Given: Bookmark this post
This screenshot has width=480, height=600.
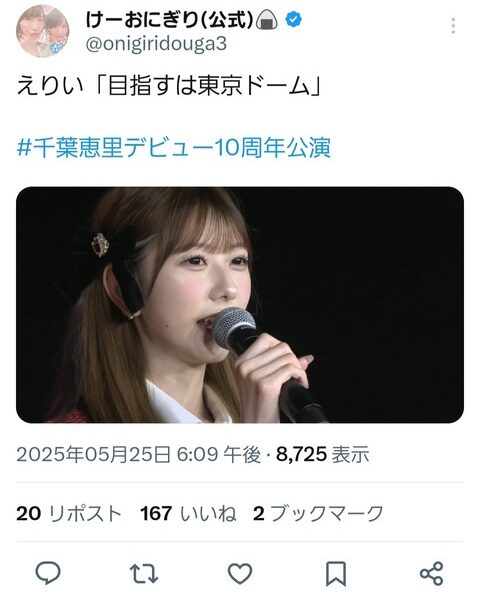Looking at the screenshot, I should (336, 573).
